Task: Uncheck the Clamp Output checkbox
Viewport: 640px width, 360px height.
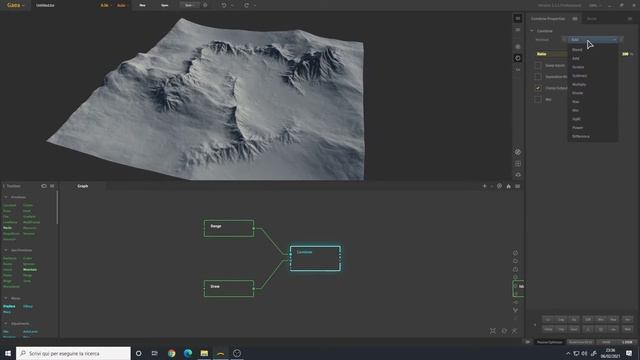Action: tap(538, 88)
